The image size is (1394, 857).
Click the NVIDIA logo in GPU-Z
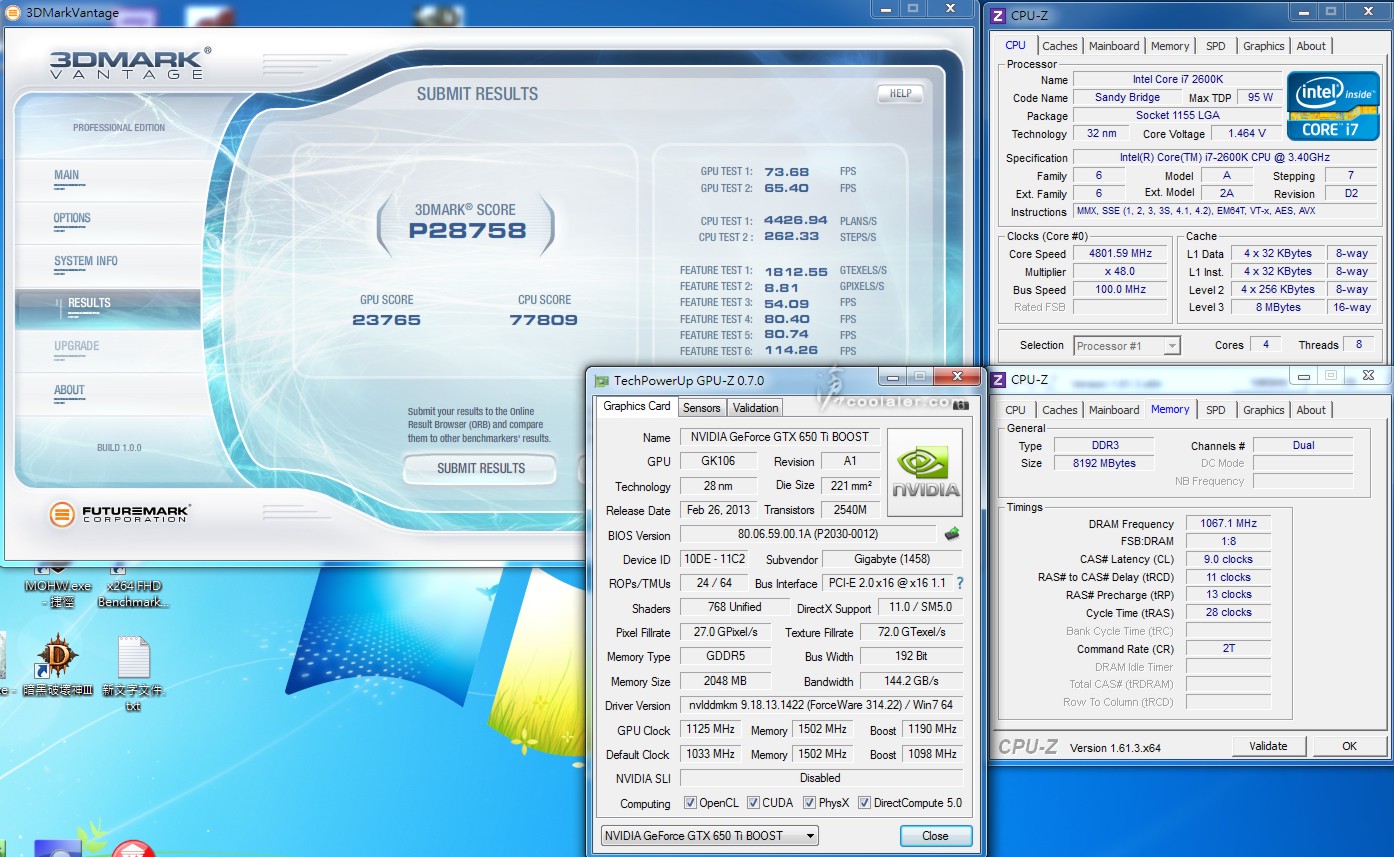[x=925, y=472]
